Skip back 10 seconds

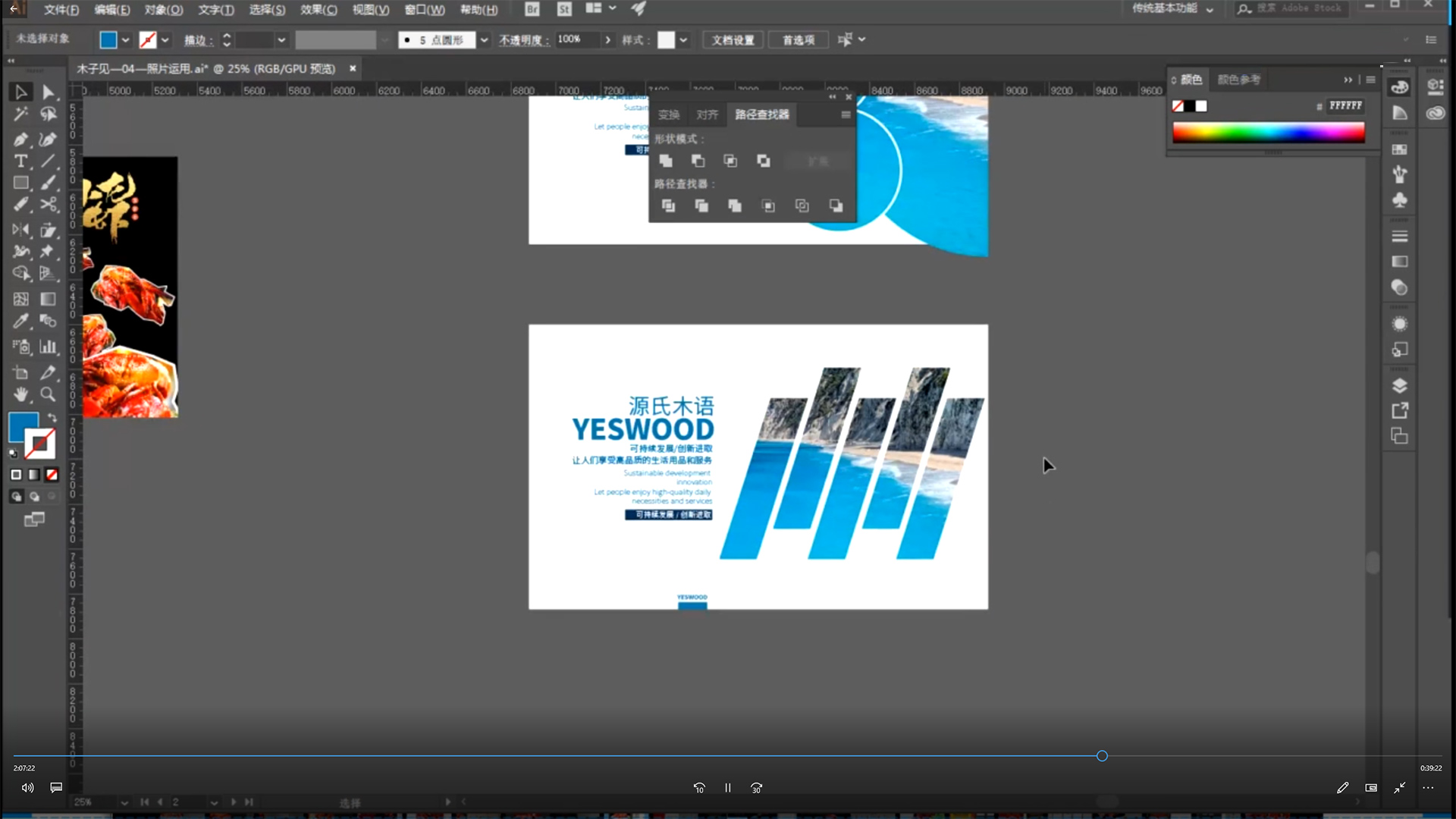coord(699,788)
